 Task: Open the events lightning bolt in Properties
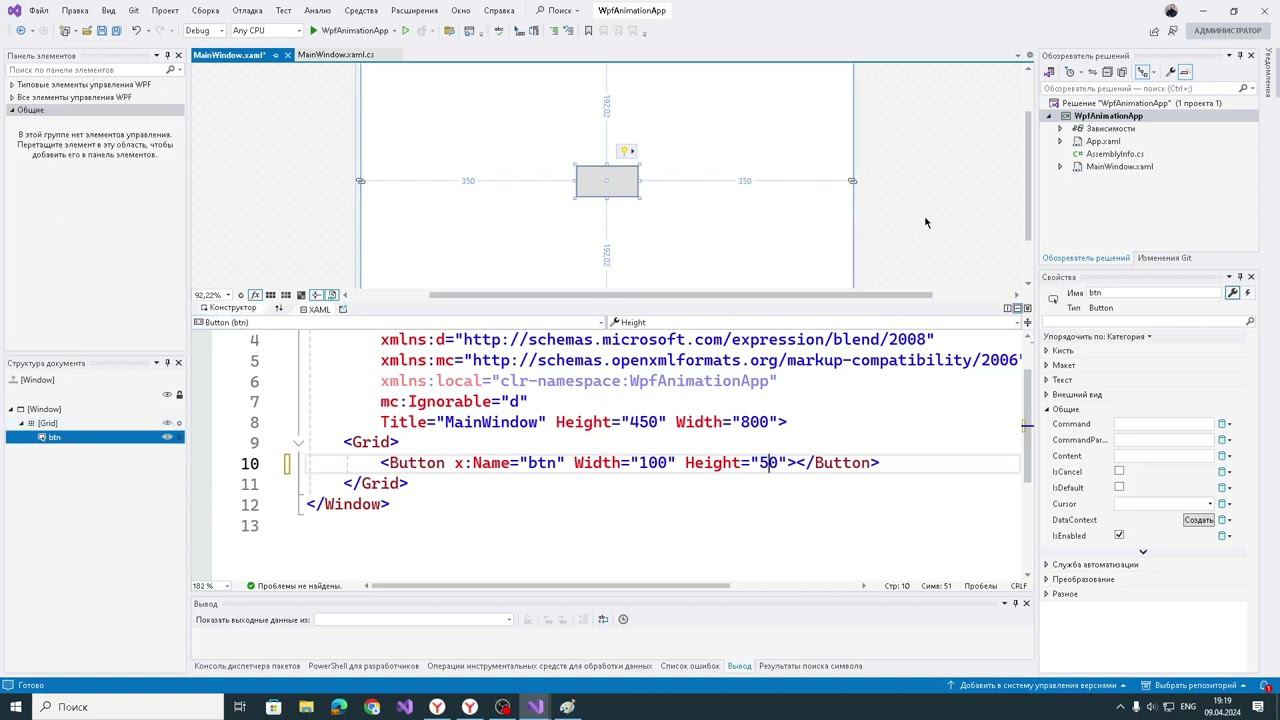coord(1248,293)
